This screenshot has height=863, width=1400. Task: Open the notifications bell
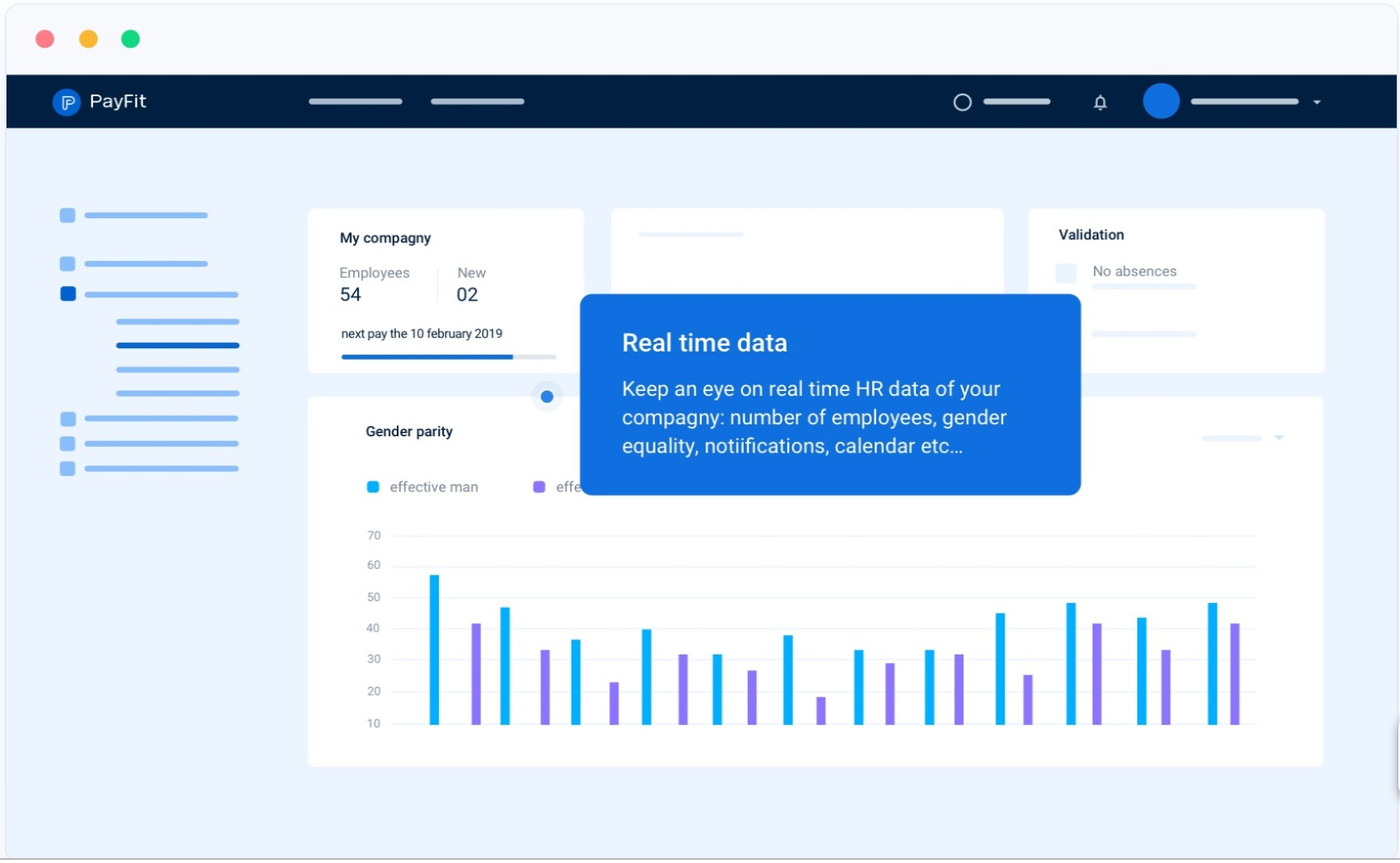tap(1100, 102)
